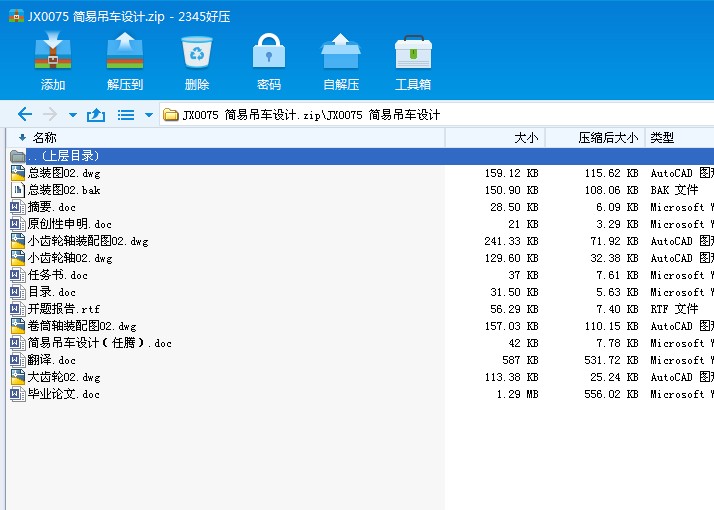
Task: Click the icon of 简易吊车设计(任腾).doc
Action: (x=17, y=343)
